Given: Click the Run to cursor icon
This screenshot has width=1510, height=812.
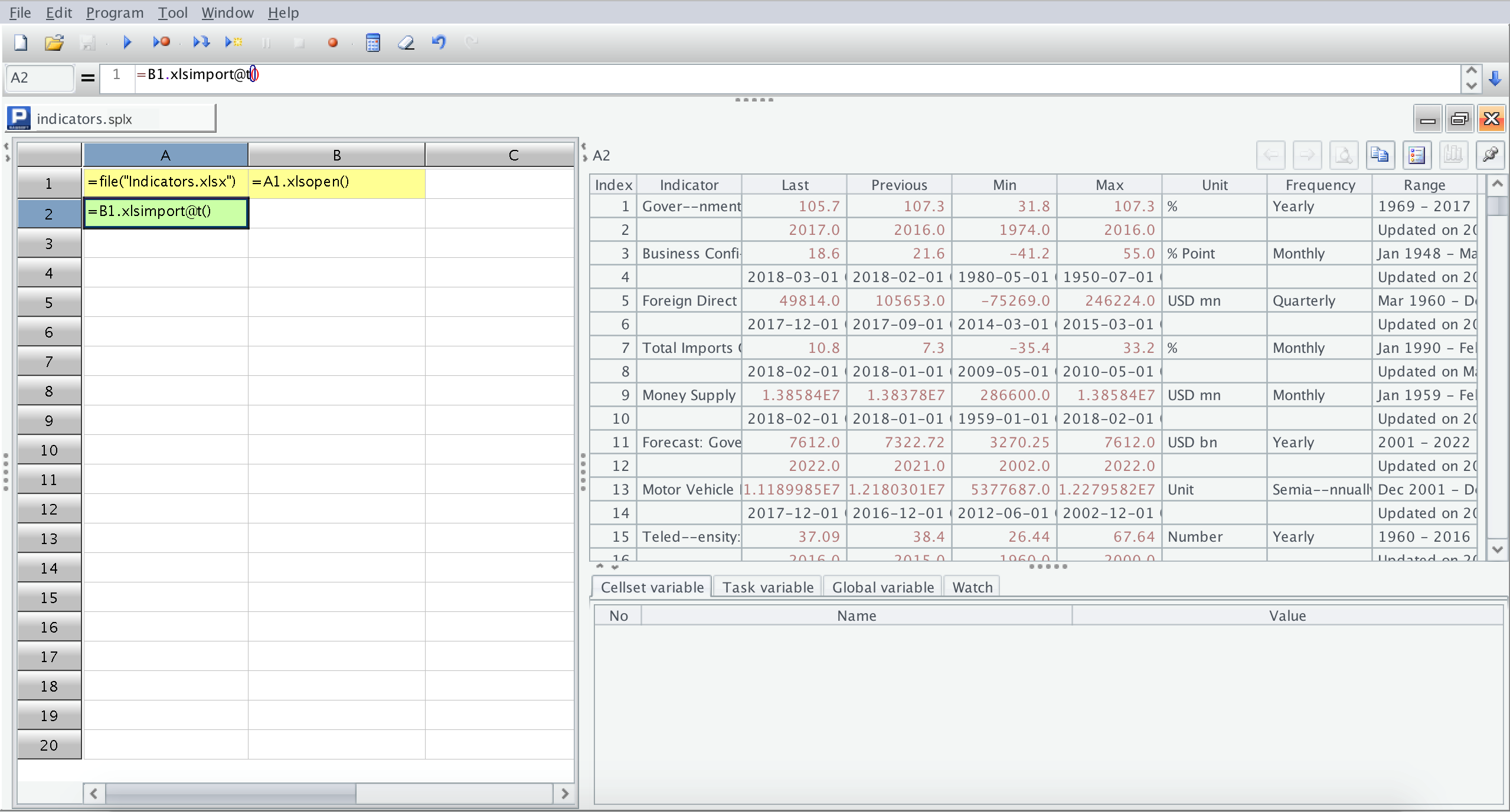Looking at the screenshot, I should click(x=234, y=42).
